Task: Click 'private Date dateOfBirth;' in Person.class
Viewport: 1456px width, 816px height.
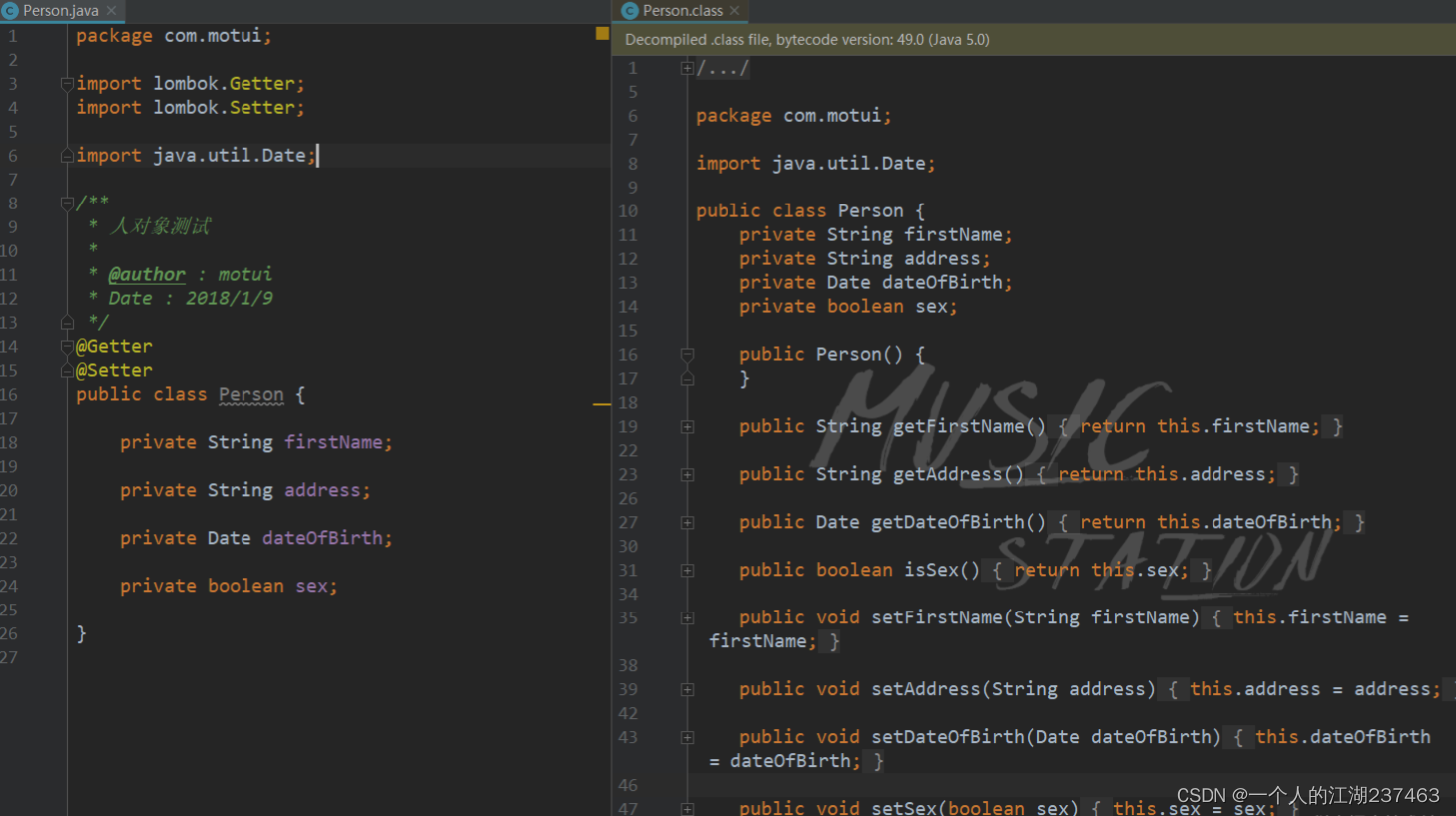Action: pos(876,282)
